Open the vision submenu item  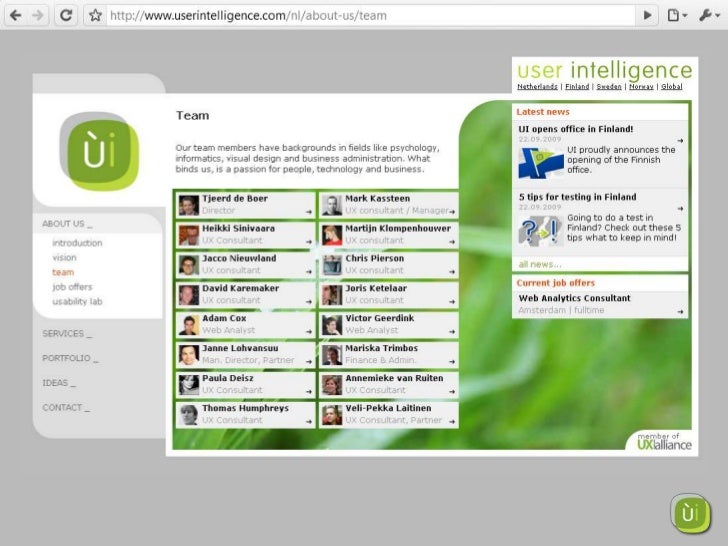65,258
